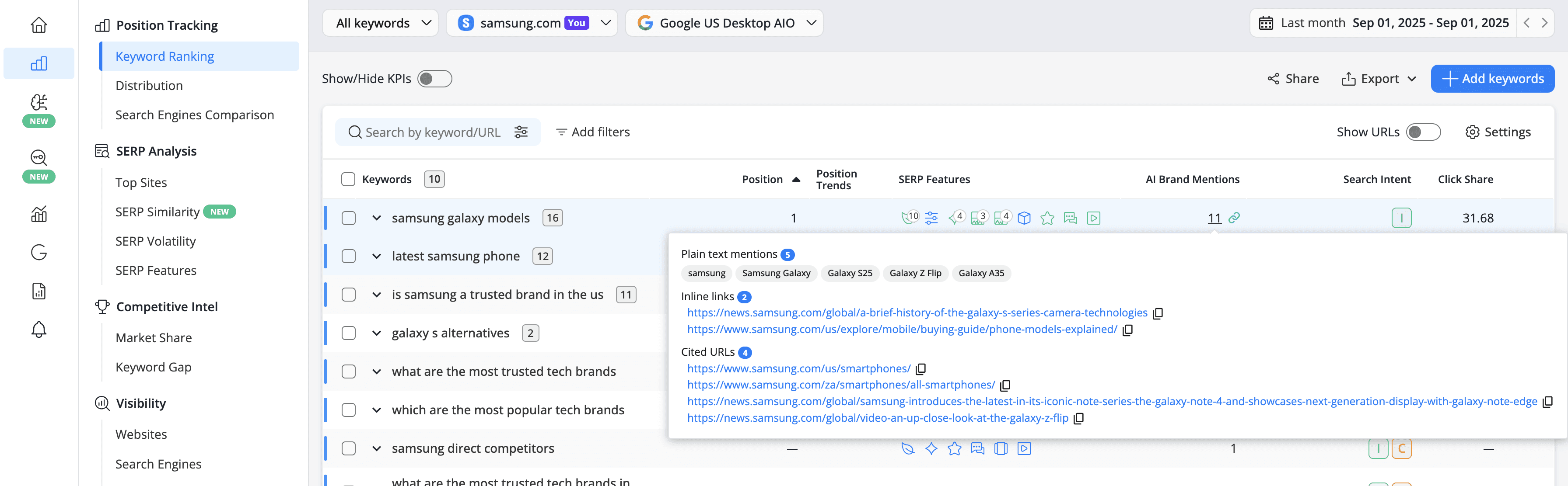Expand the latest samsung phone row

tap(377, 256)
